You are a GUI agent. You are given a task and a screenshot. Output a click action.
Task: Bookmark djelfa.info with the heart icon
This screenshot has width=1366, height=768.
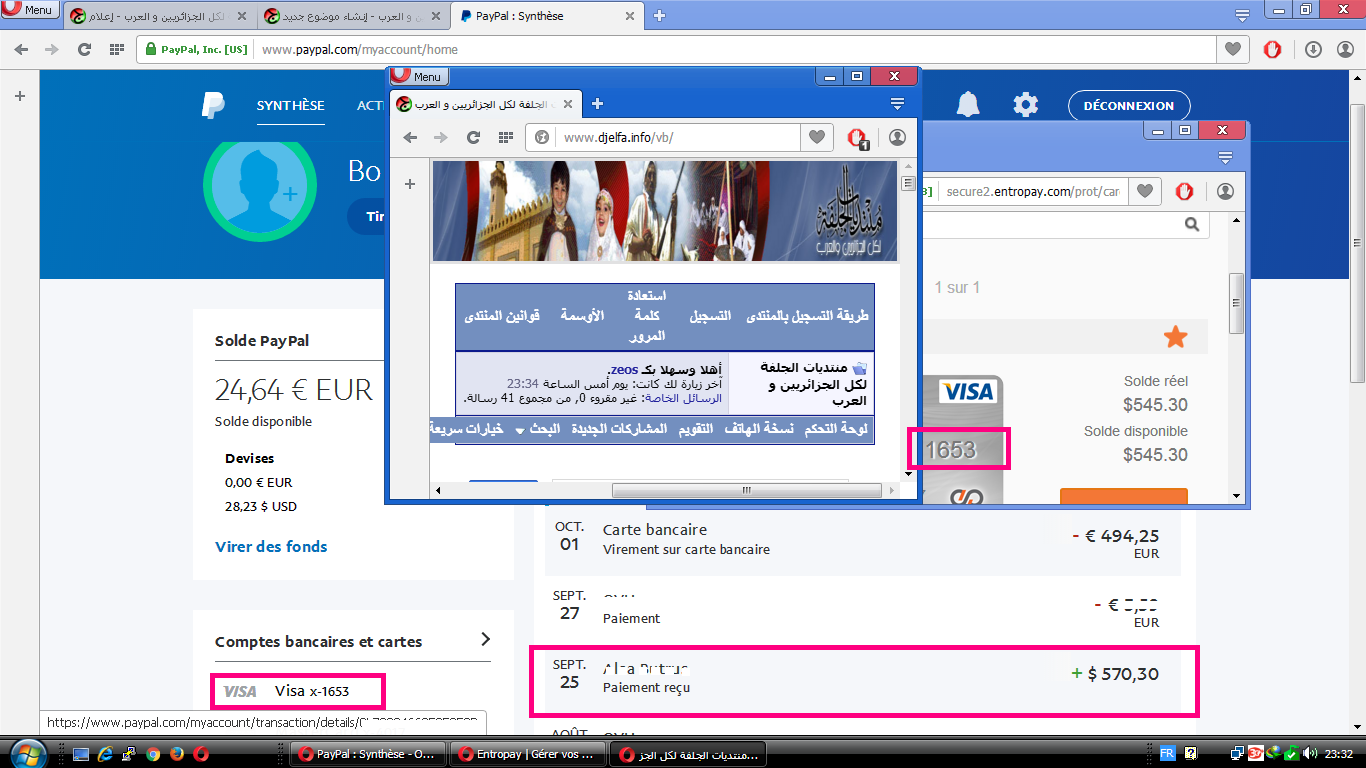pos(817,137)
